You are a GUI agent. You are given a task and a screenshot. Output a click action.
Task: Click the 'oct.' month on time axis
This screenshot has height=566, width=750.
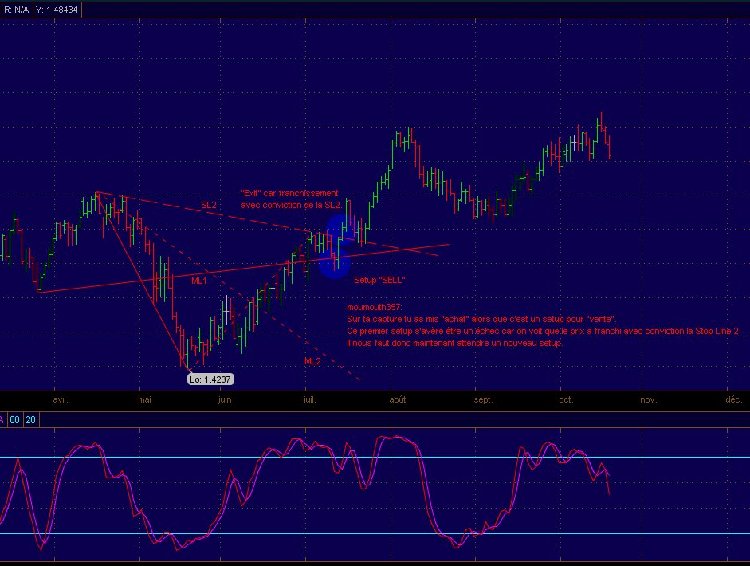[x=566, y=400]
